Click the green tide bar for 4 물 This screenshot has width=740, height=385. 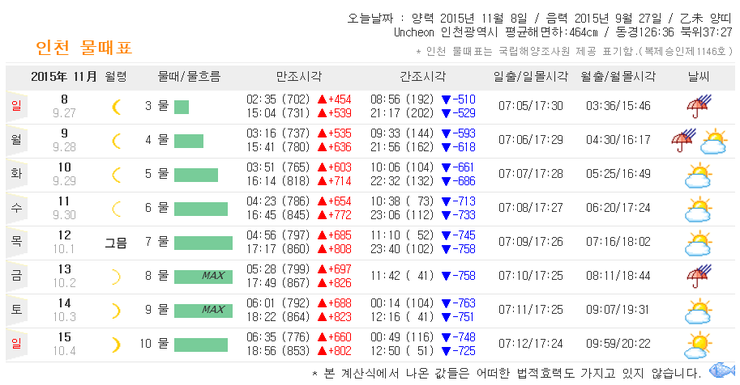[x=189, y=141]
